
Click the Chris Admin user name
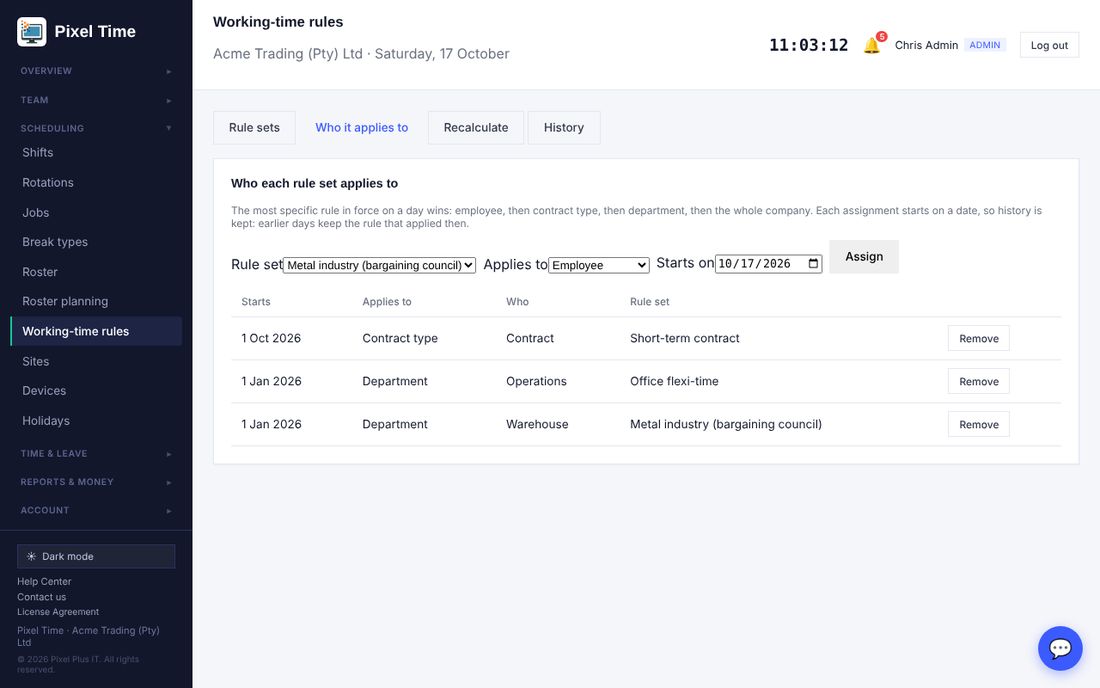(926, 45)
